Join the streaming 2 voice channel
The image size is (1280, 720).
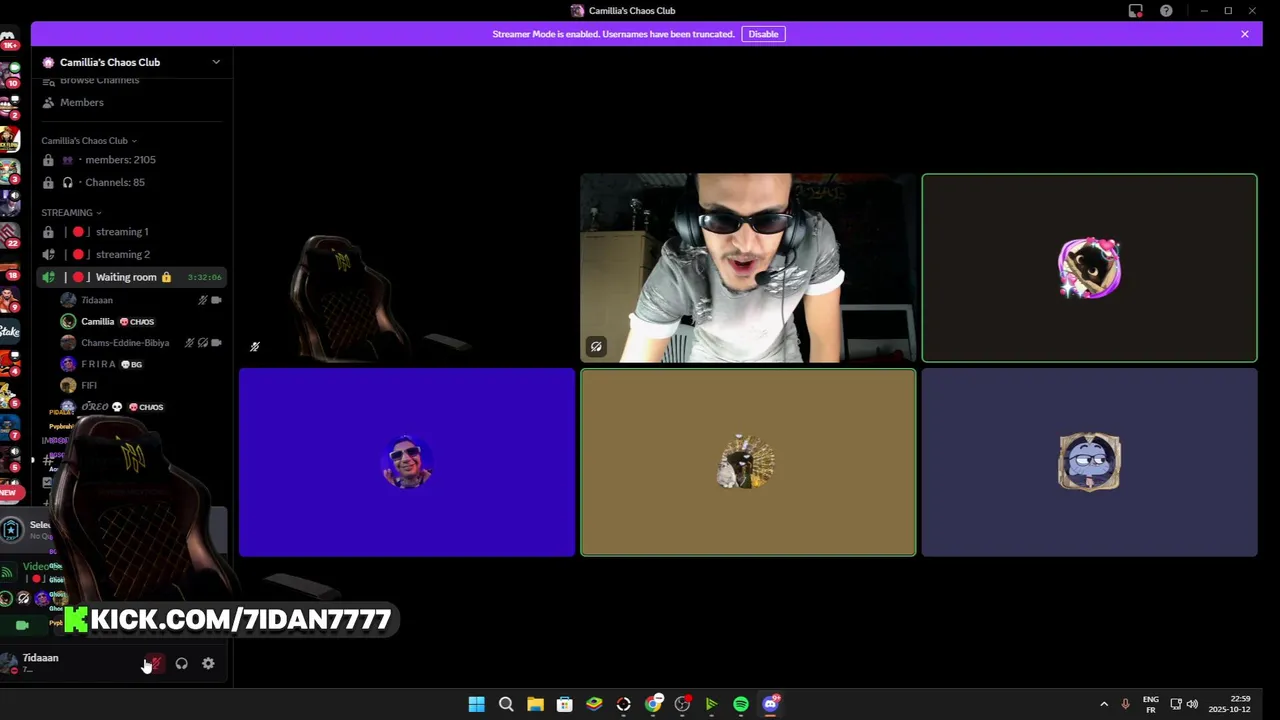pos(131,255)
